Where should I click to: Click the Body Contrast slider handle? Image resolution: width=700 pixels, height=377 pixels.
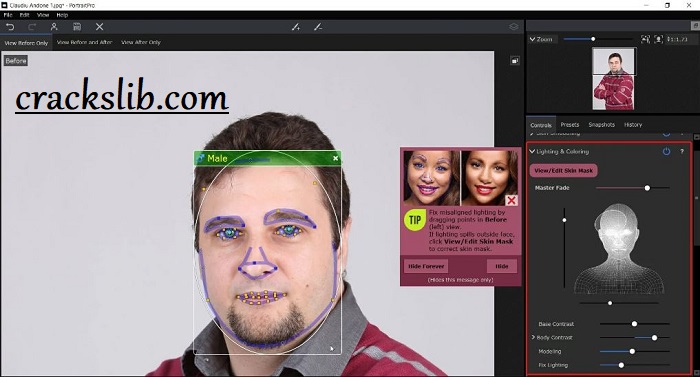(x=654, y=338)
